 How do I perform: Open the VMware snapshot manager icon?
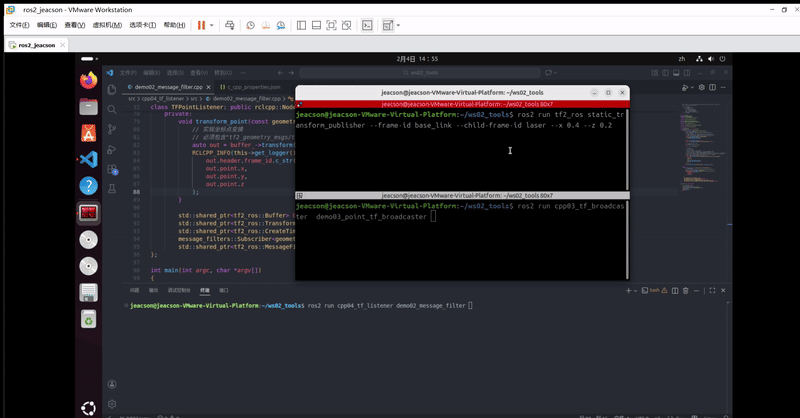point(281,25)
